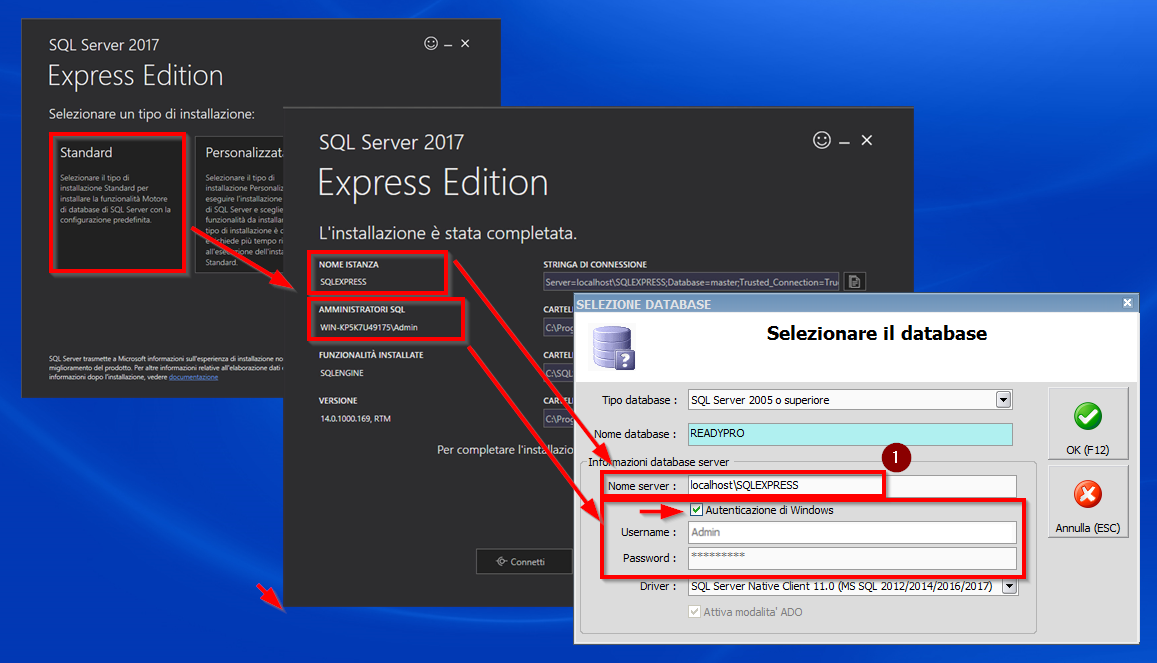The width and height of the screenshot is (1157, 663).
Task: Close the Selezione Database dialog
Action: pos(1127,303)
